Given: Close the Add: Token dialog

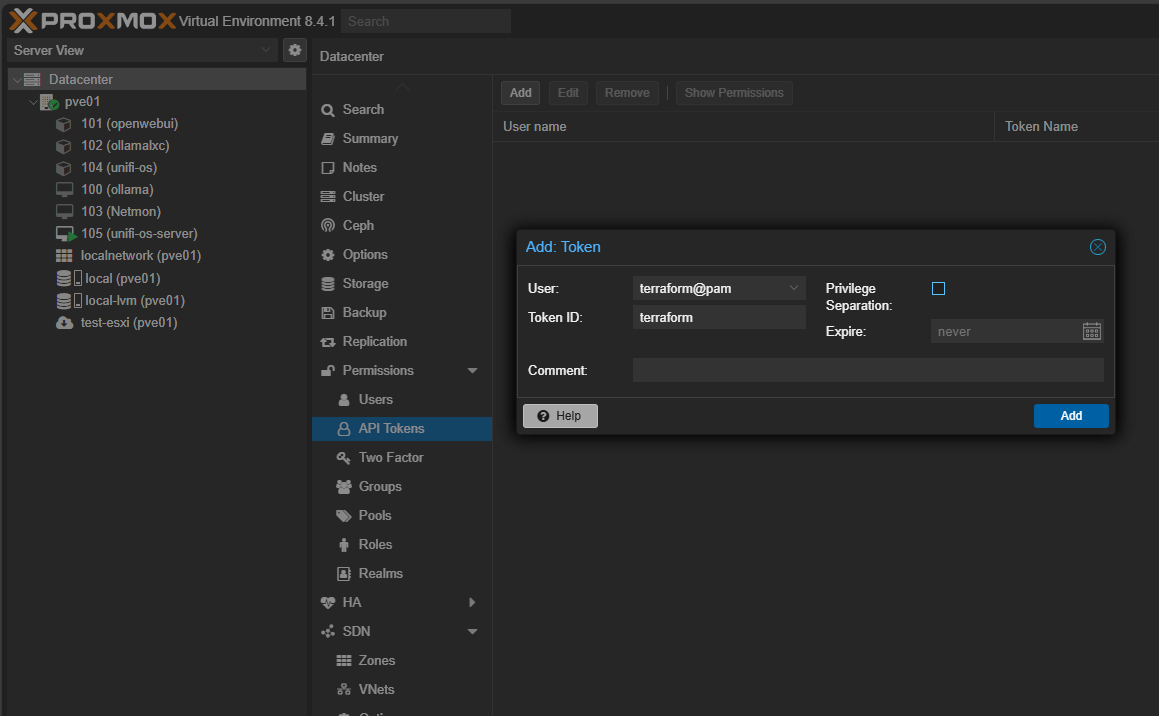Looking at the screenshot, I should click(x=1097, y=247).
